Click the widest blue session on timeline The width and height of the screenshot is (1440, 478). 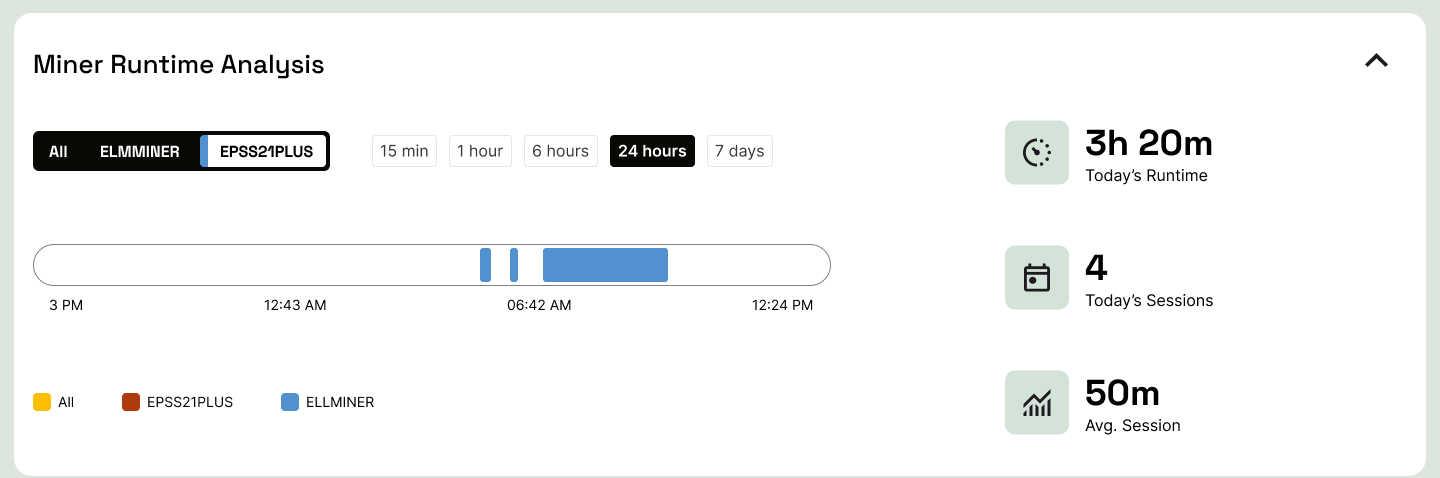[x=605, y=265]
